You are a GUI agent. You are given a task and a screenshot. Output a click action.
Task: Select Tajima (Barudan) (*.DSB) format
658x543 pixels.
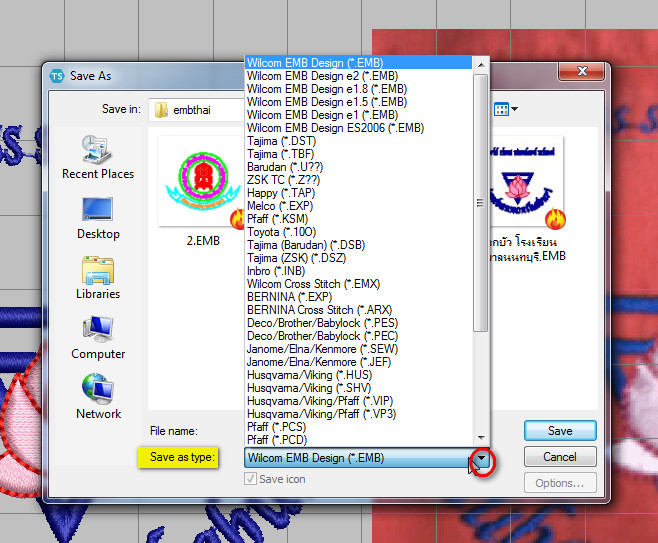(359, 245)
